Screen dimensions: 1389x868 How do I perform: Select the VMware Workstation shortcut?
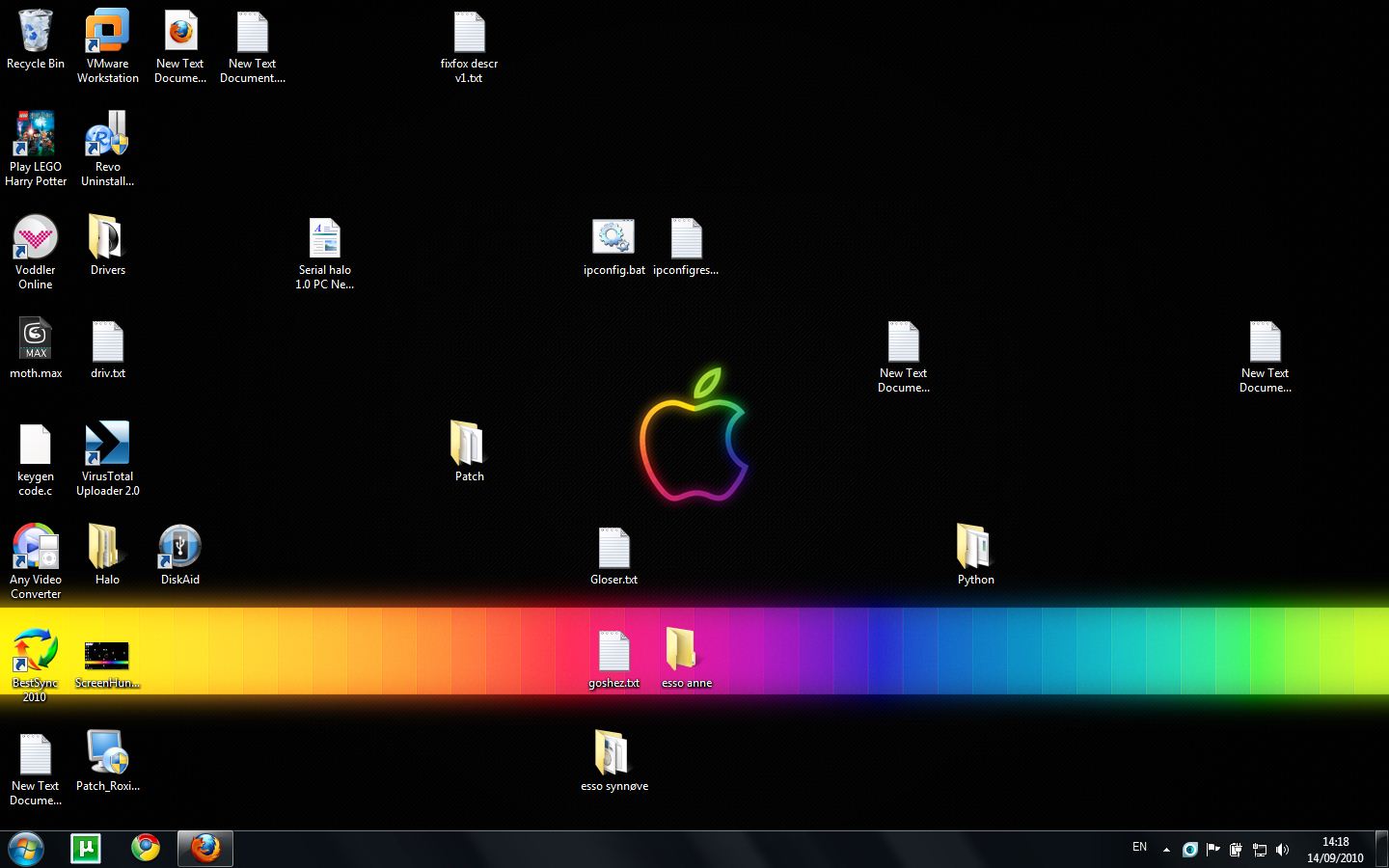point(108,46)
